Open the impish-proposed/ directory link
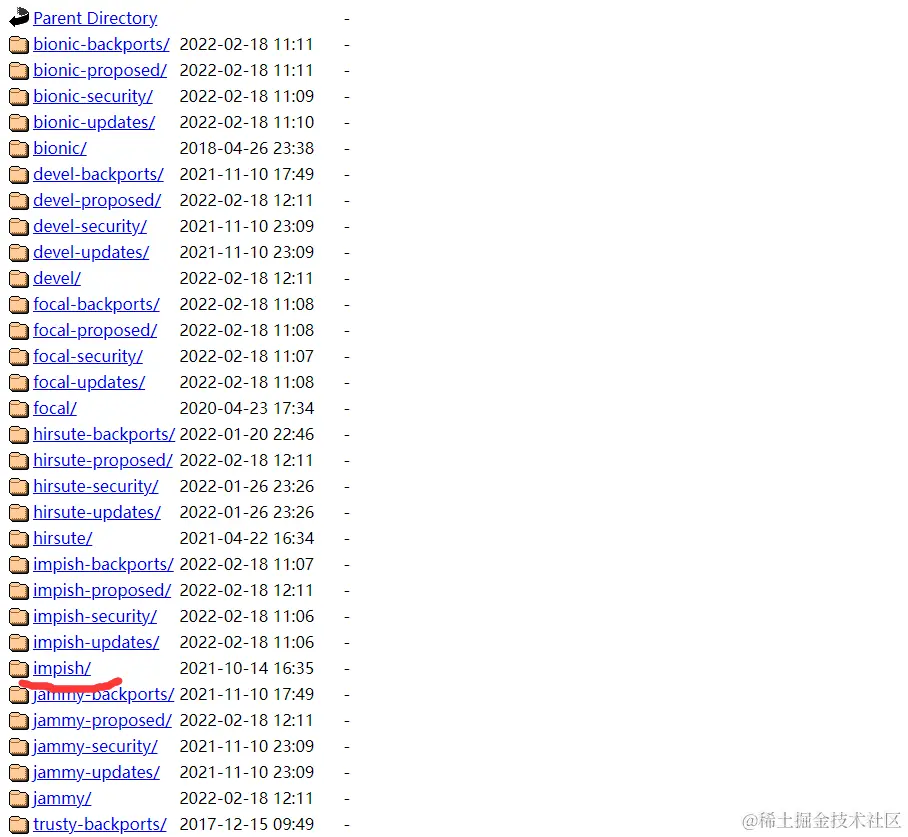 102,591
